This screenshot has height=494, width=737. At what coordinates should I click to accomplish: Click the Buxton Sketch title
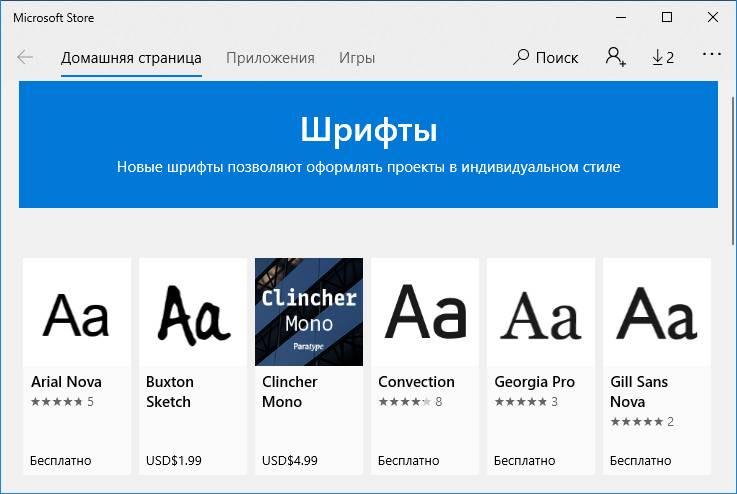click(x=170, y=392)
